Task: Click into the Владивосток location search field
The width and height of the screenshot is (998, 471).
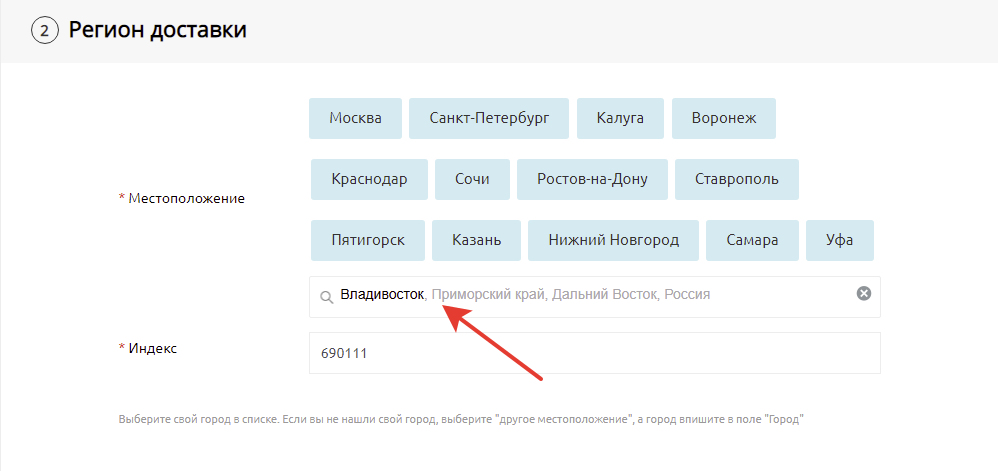Action: tap(600, 296)
